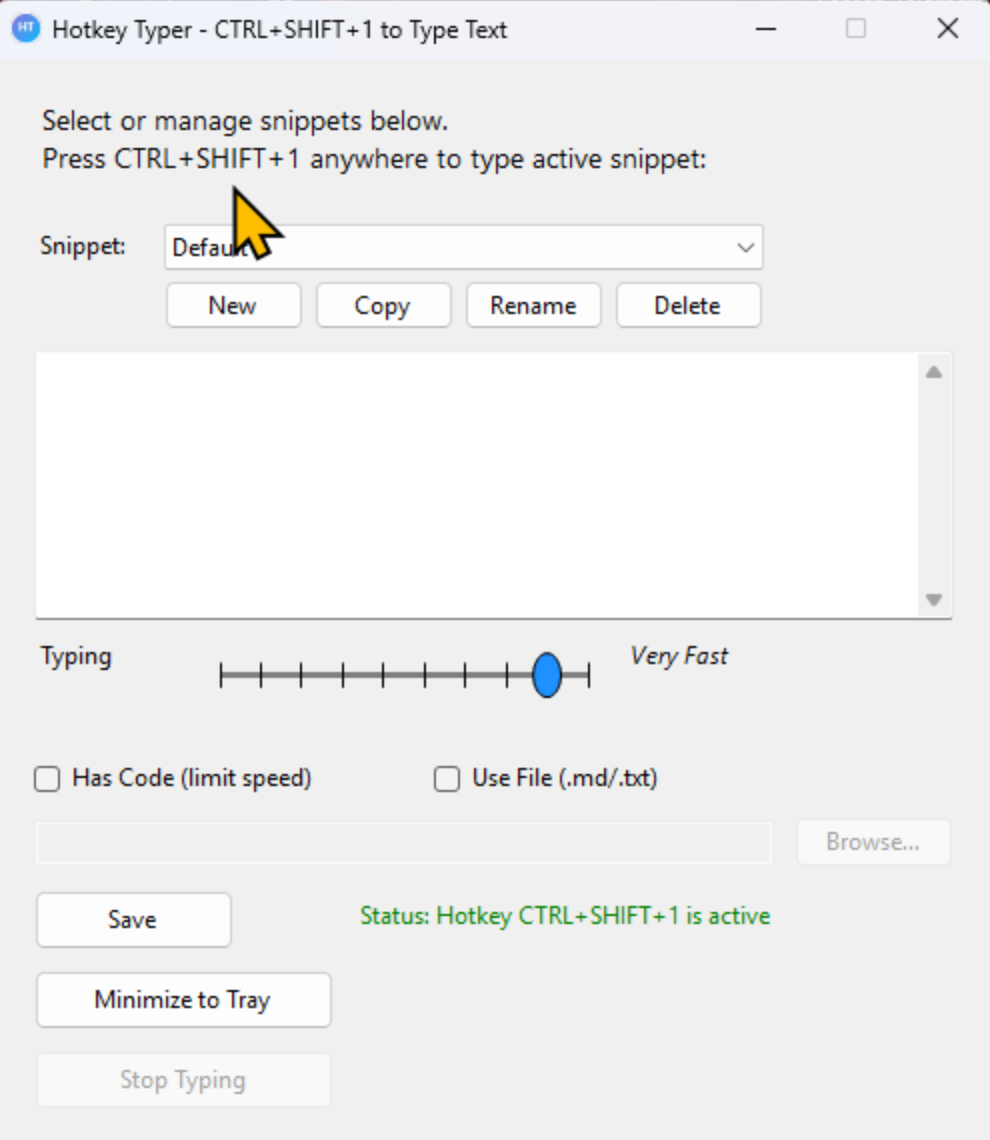Enable the Has Code (limit speed) option

[46, 778]
